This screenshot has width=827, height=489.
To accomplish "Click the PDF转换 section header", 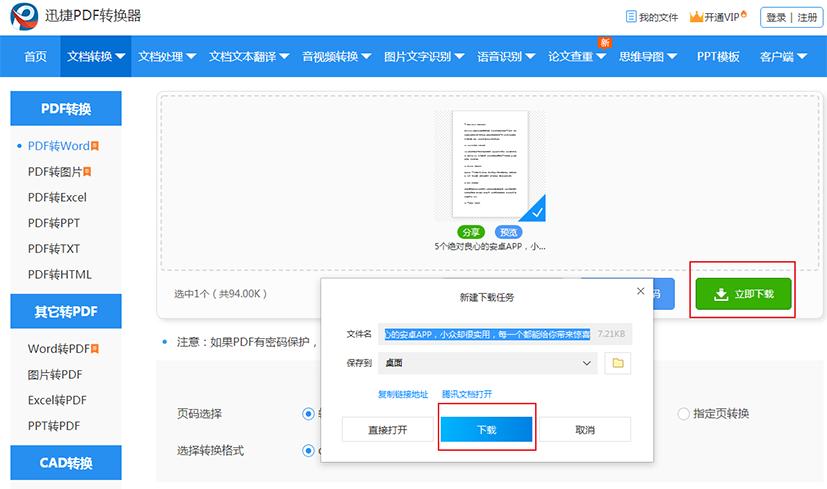I will point(66,109).
